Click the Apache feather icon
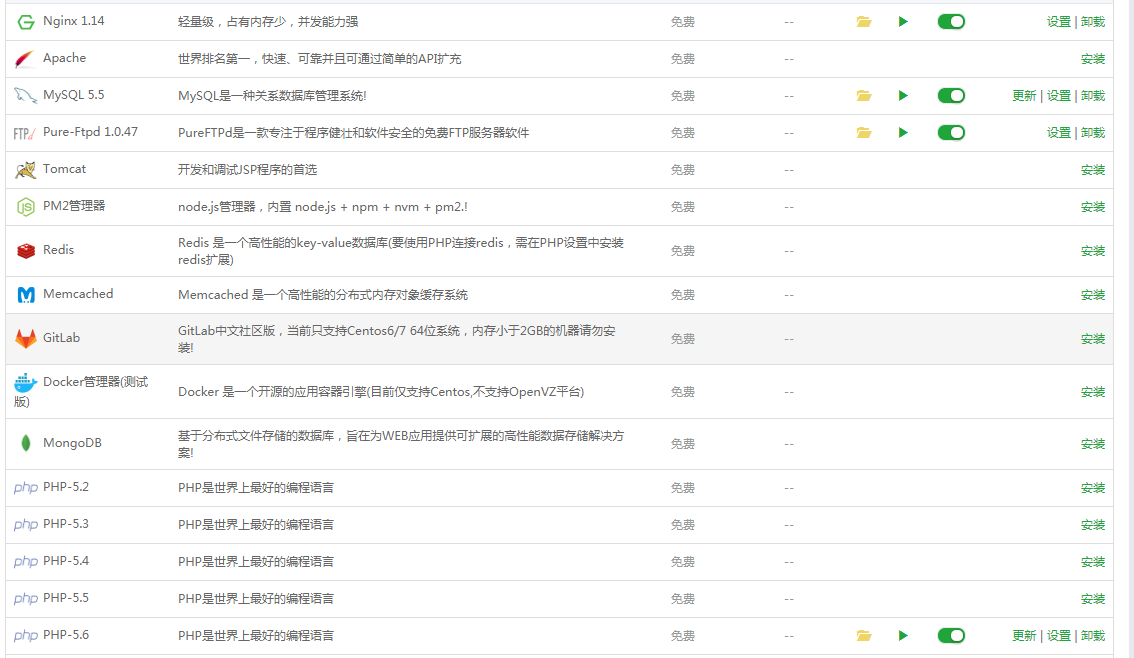This screenshot has height=658, width=1134. [x=25, y=59]
